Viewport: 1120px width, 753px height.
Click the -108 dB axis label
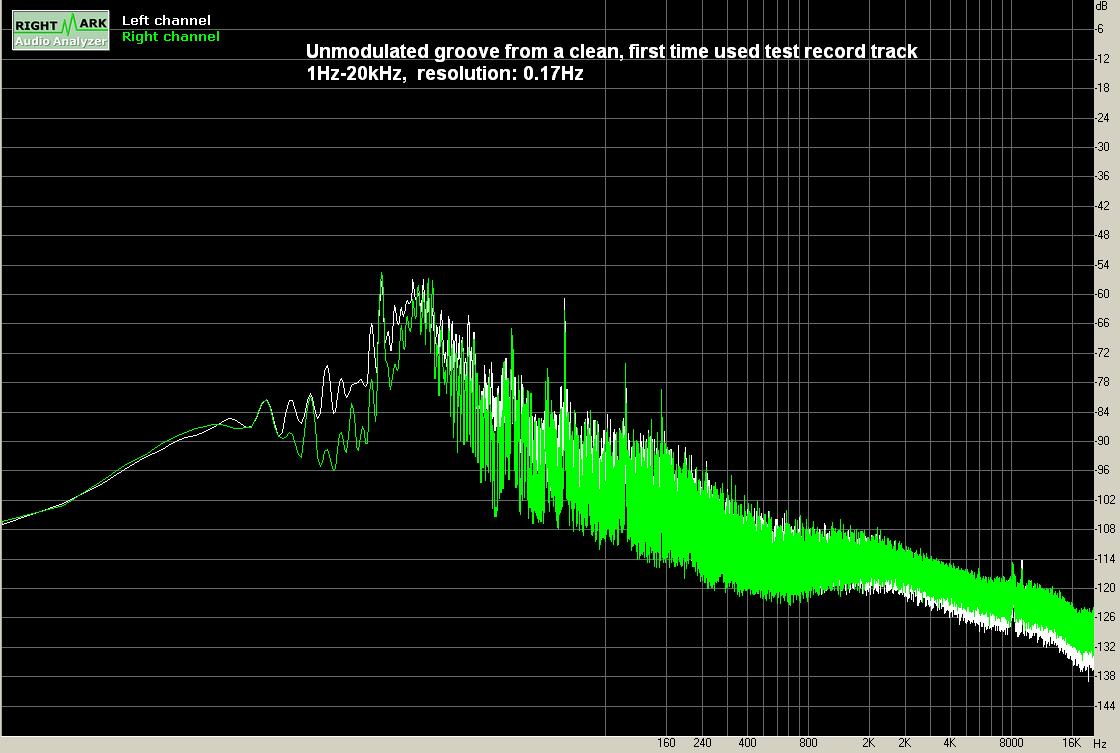click(1105, 529)
